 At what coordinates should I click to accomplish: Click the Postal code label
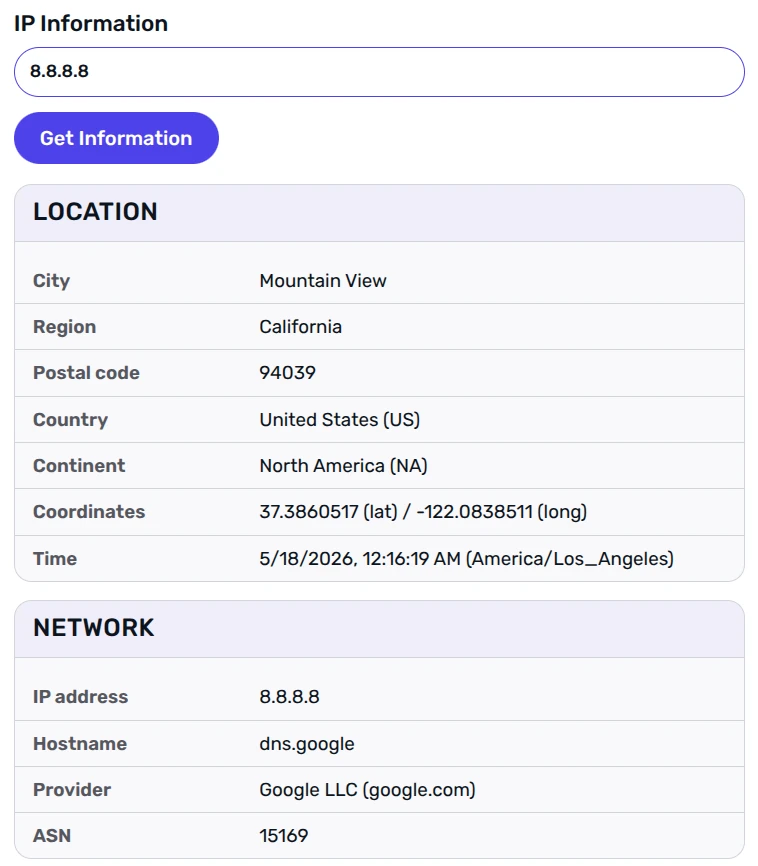coord(86,373)
